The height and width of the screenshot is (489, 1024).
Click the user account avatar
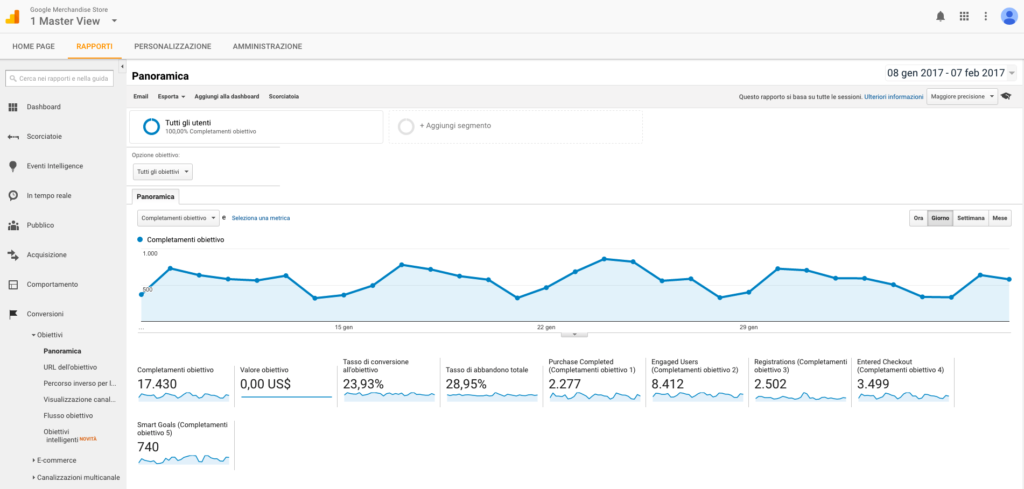(x=1008, y=16)
